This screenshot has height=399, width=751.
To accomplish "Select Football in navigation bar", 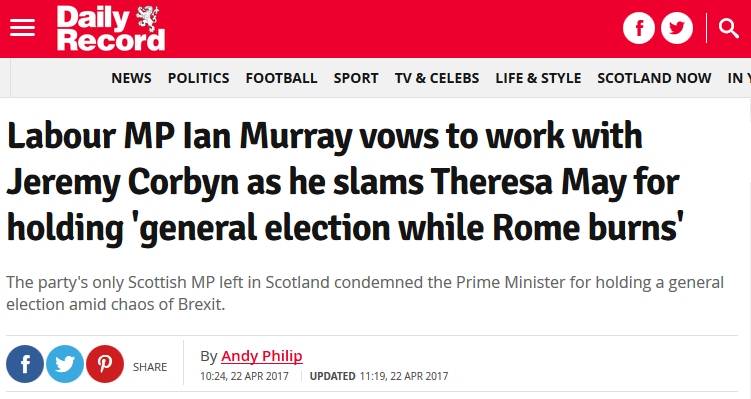I will pos(281,78).
